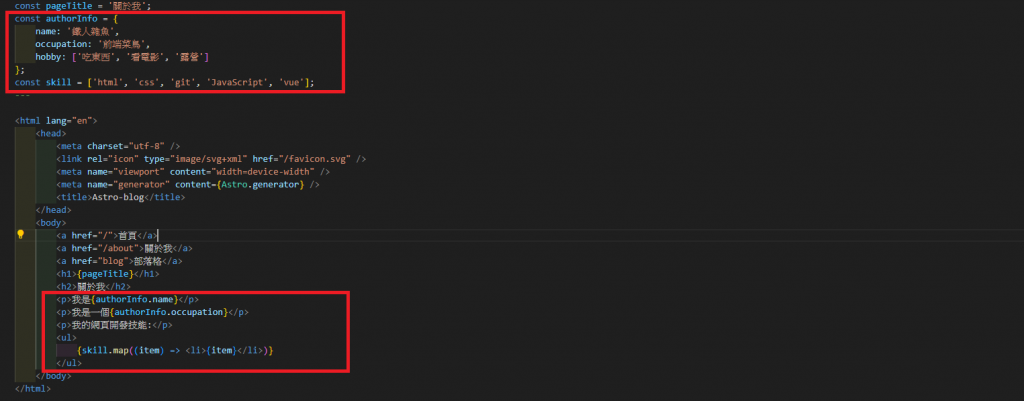Click the opening head tag

51,134
